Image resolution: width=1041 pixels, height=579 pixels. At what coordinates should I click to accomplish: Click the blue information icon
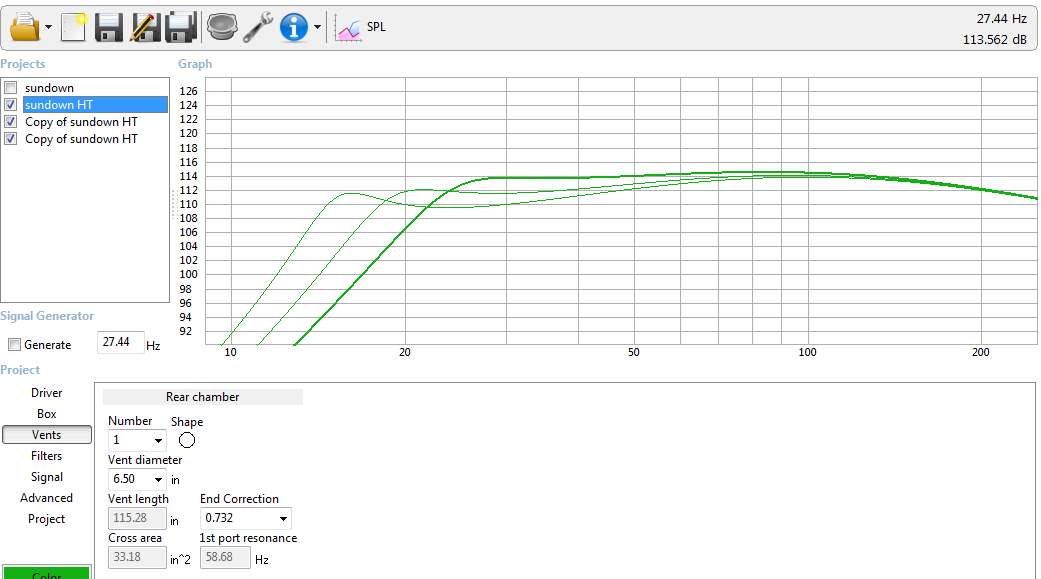pyautogui.click(x=293, y=27)
